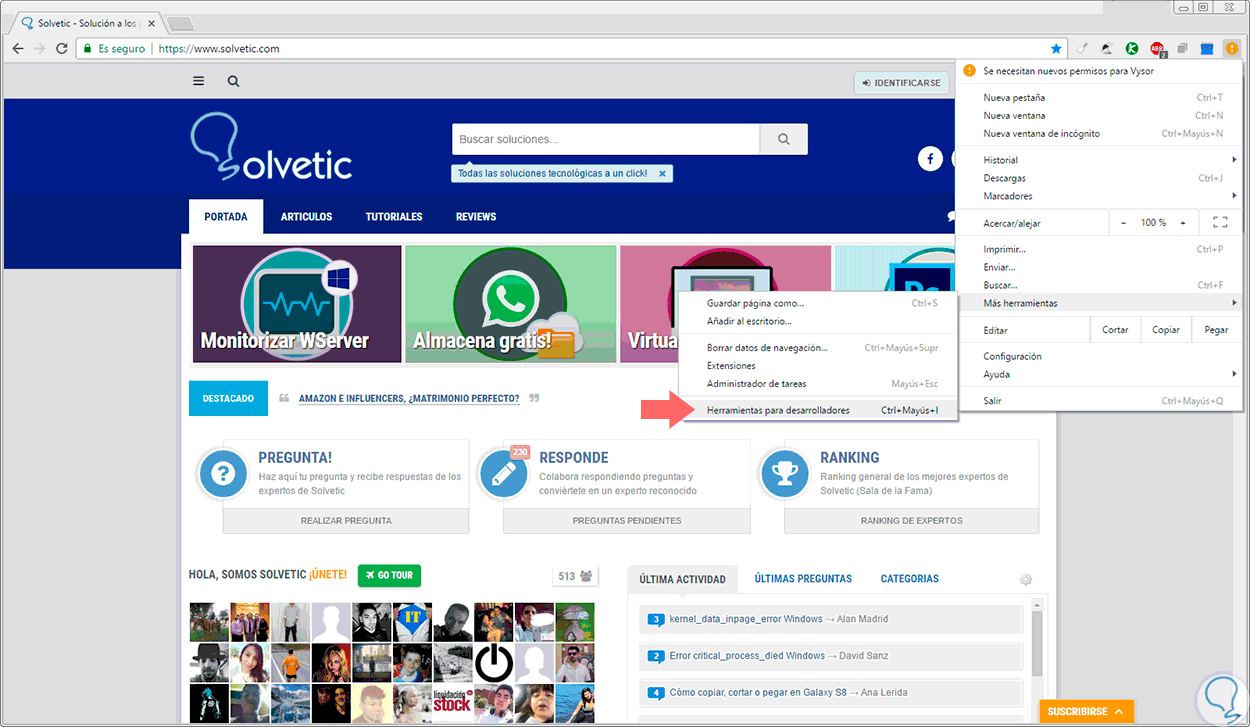
Task: Click REALIZAR PREGUNTA button
Action: 346,521
